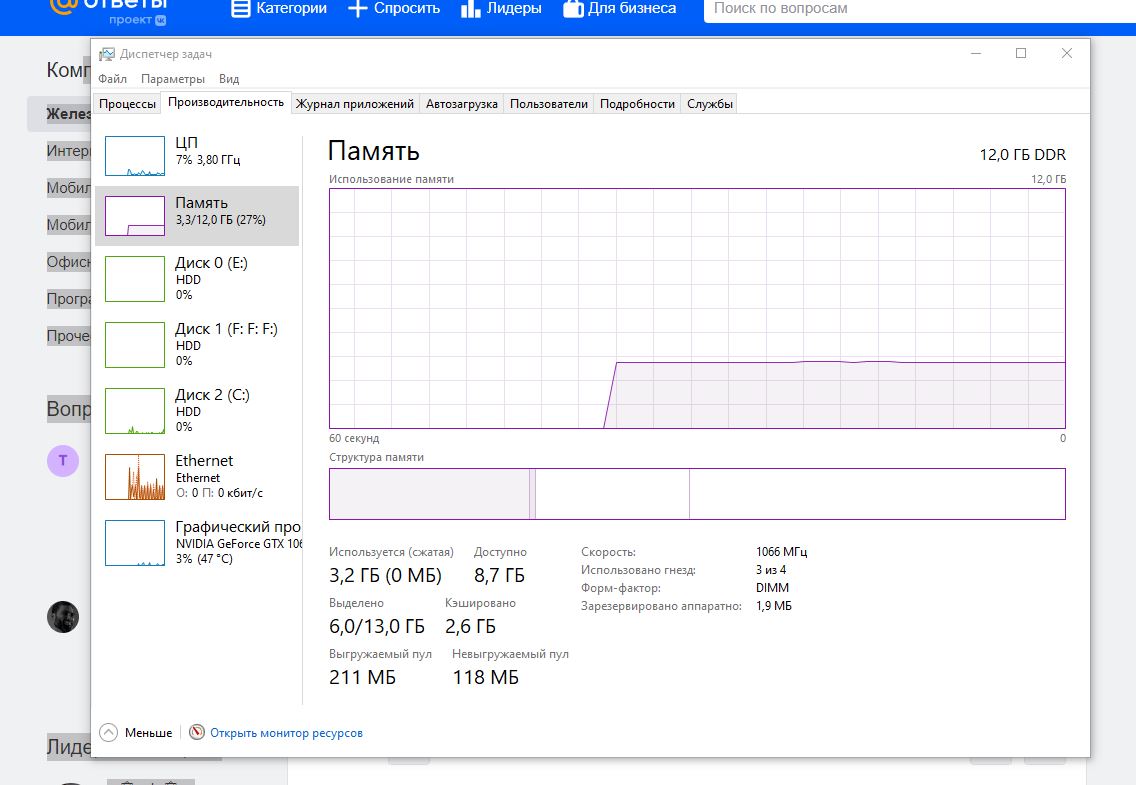Select the Графический процессор graph thumbnail
1136x785 pixels.
pyautogui.click(x=135, y=542)
